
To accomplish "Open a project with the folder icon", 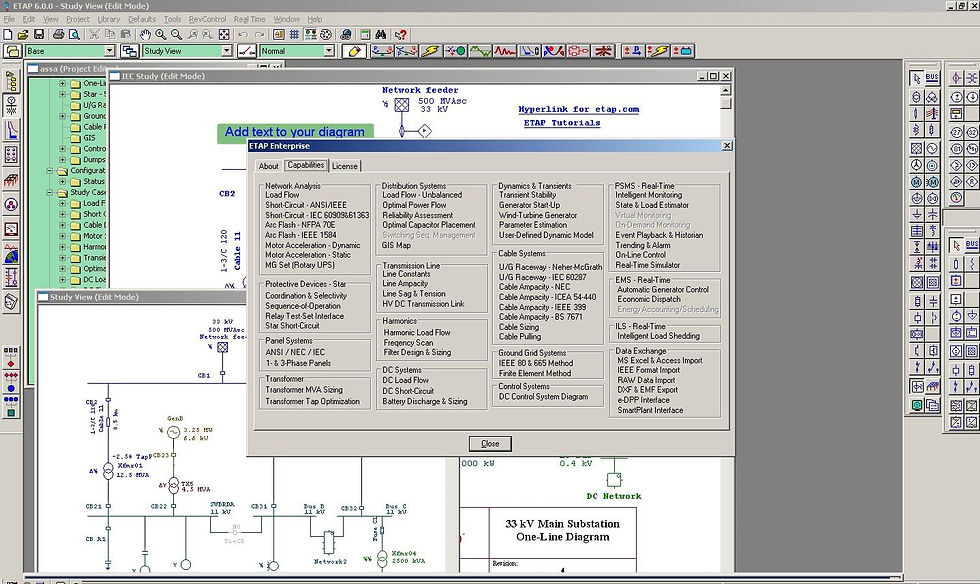I will (23, 35).
